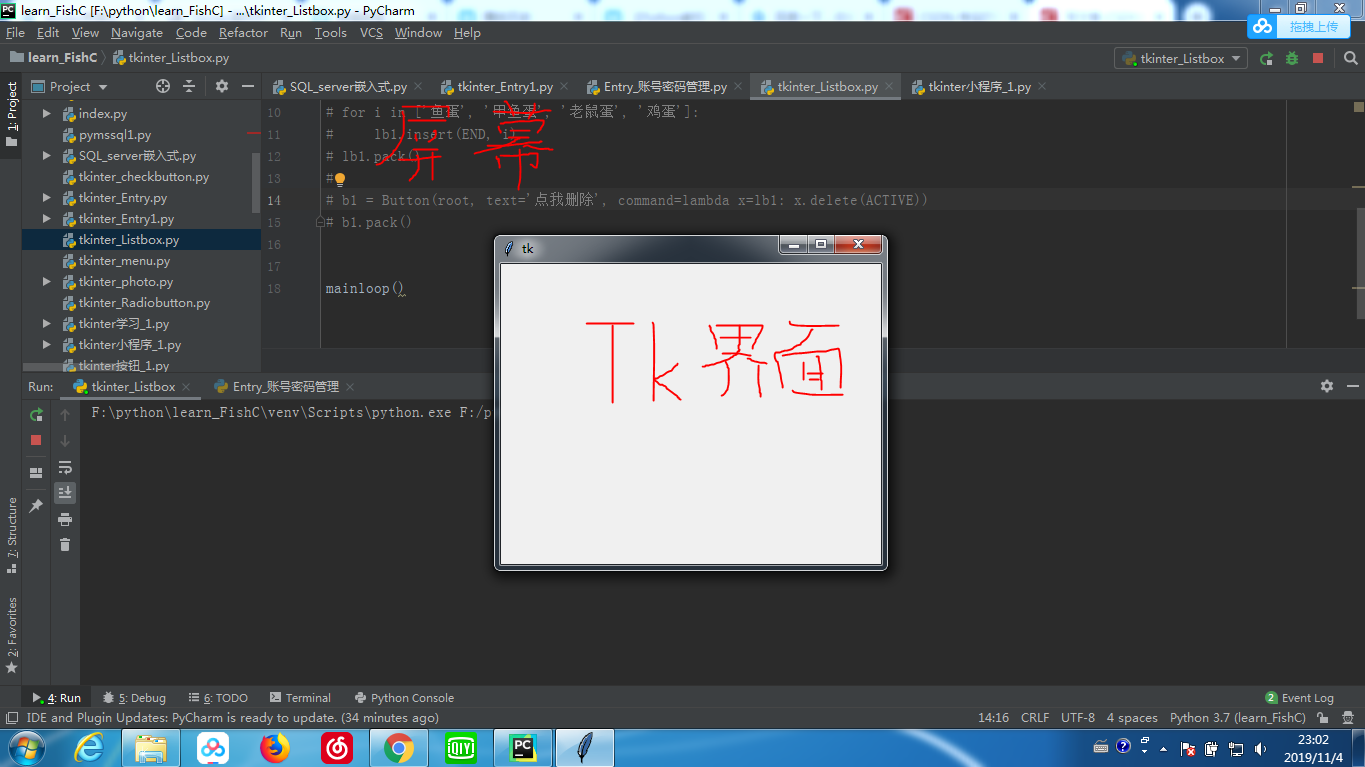Open the Project view dropdown
This screenshot has height=767, width=1365.
coord(69,86)
